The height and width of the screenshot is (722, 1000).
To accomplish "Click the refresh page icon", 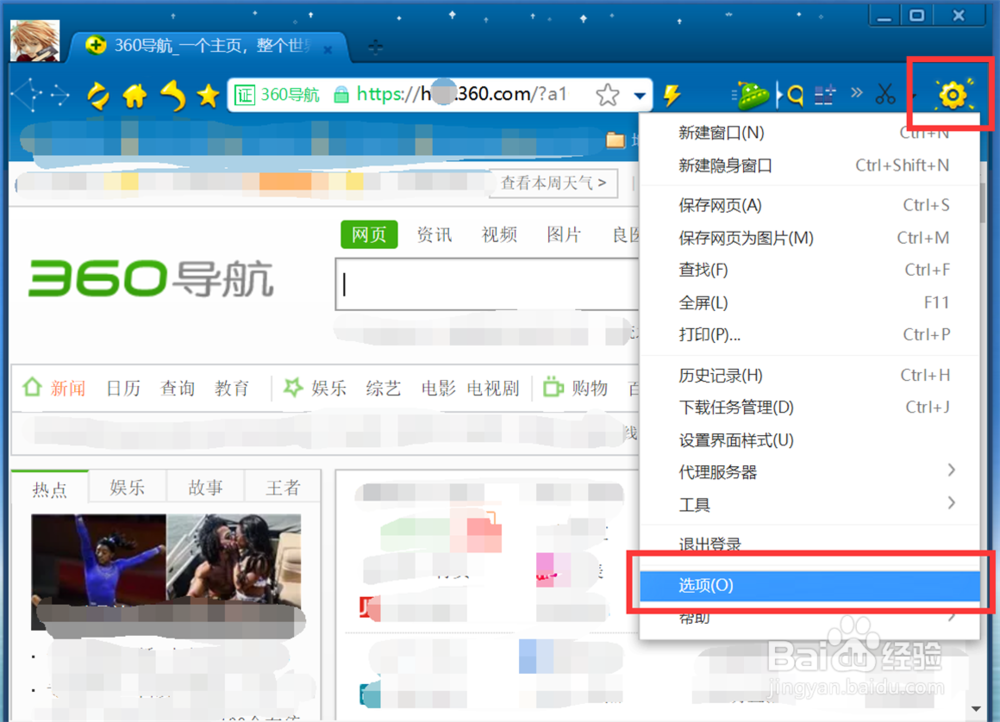I will [98, 96].
